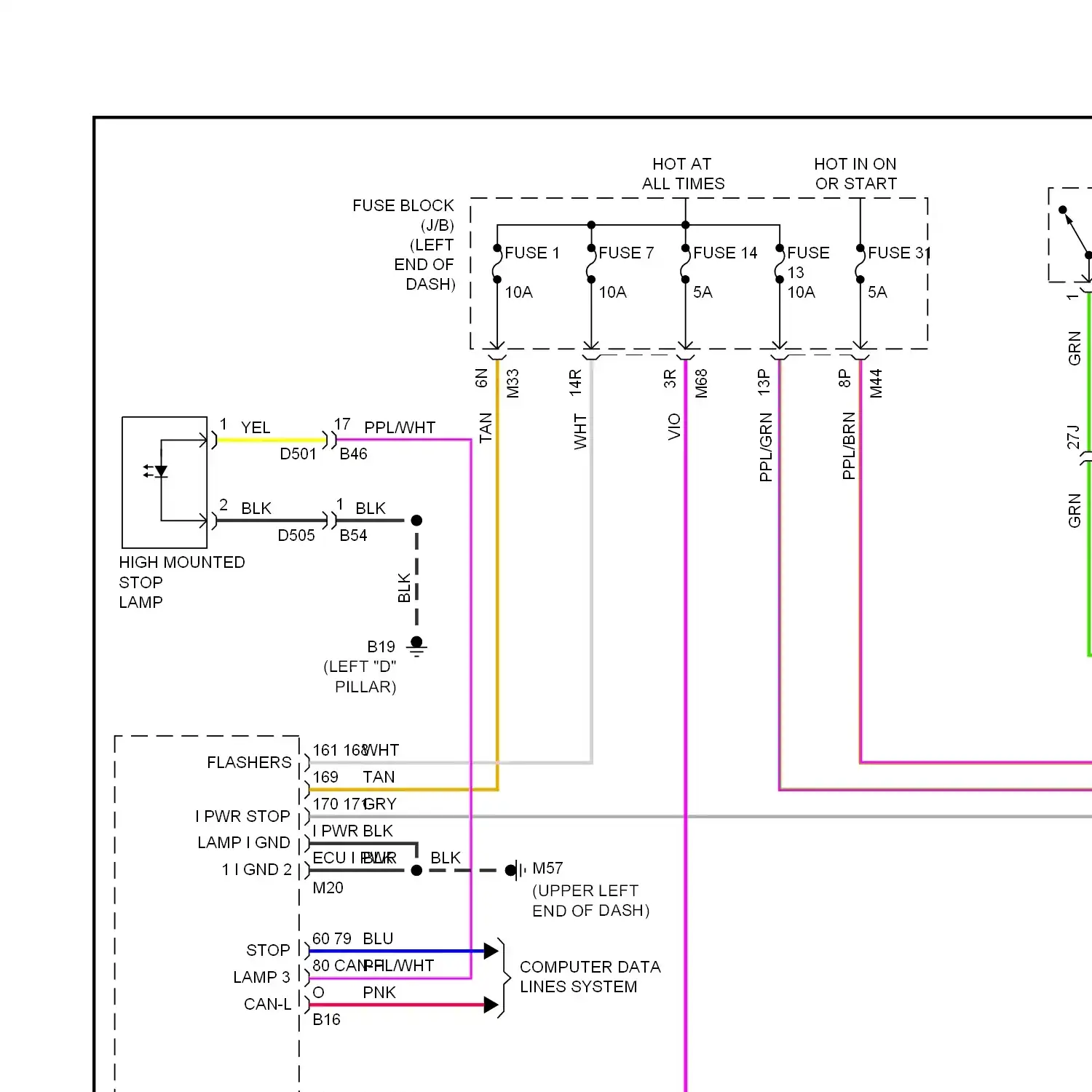The height and width of the screenshot is (1092, 1092).
Task: Click the 'B16' connector label
Action: [326, 1019]
